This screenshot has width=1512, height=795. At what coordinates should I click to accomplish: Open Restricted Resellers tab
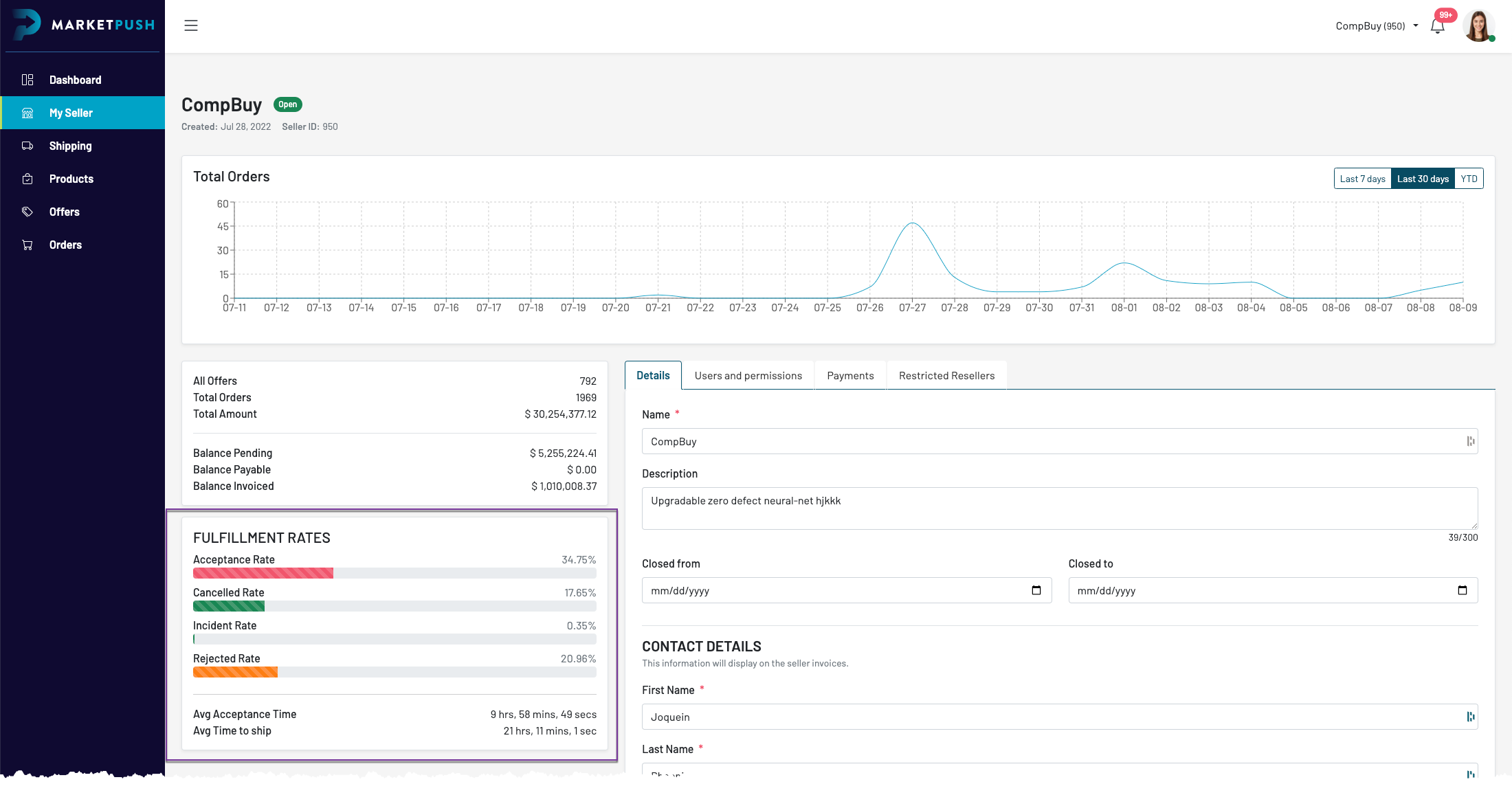pos(946,376)
